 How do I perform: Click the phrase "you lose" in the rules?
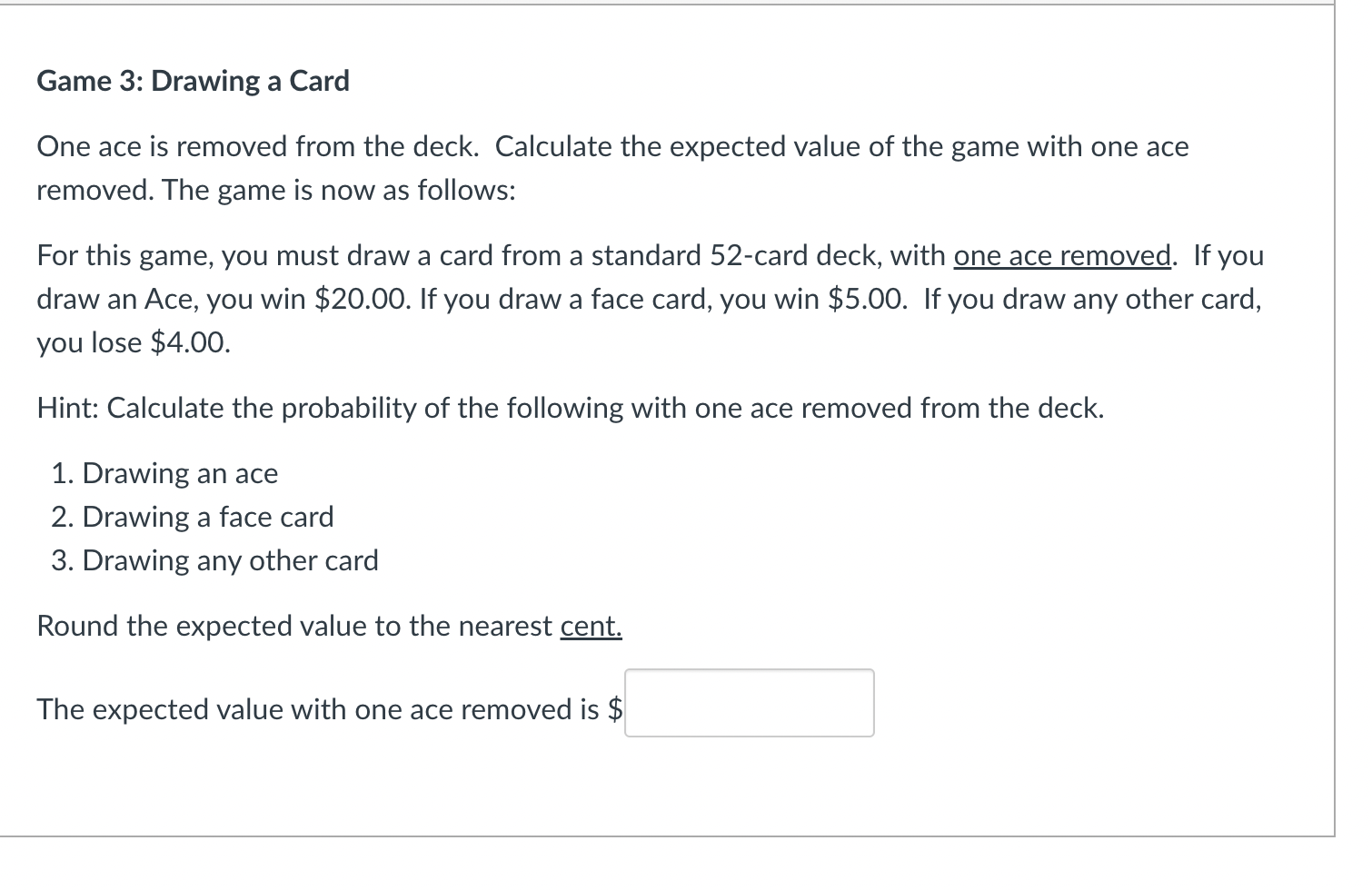[89, 343]
